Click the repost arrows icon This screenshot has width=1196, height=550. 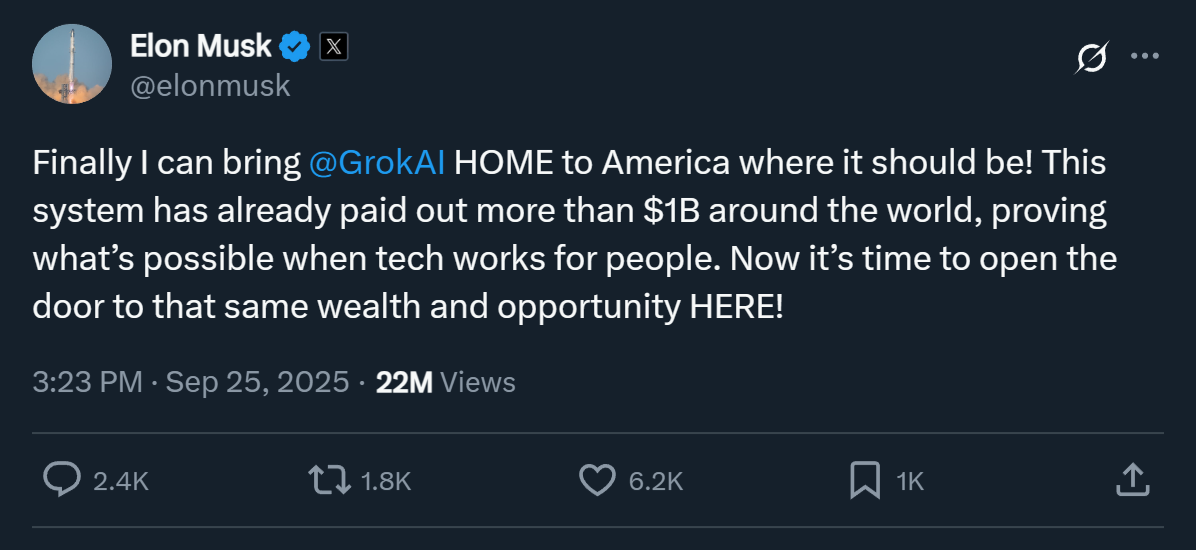(x=329, y=481)
